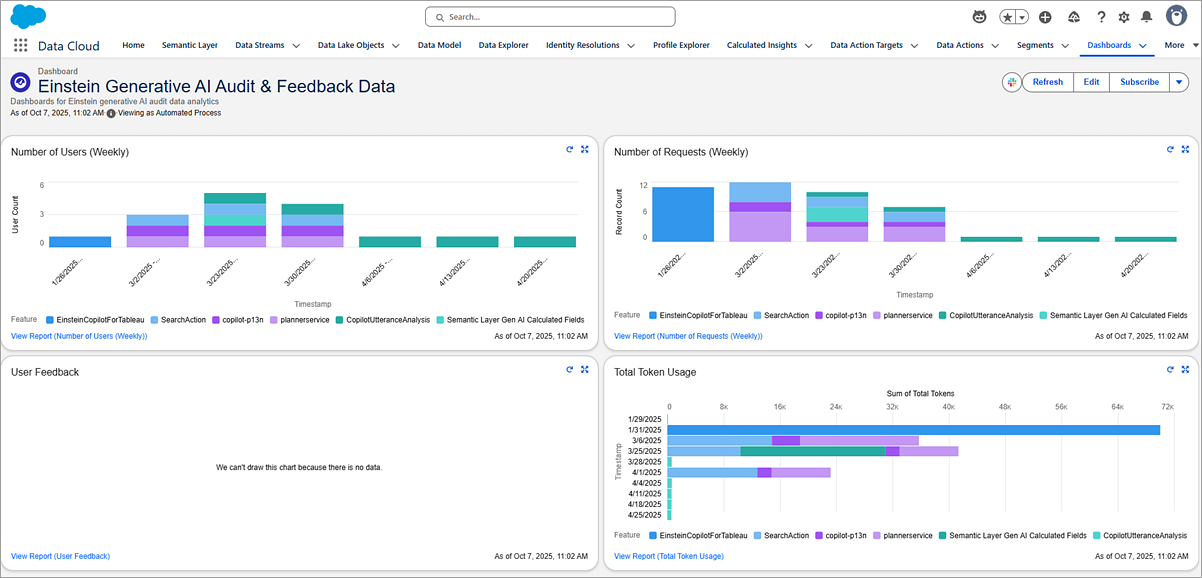Open the Einstein assistant icon
Viewport: 1202px width, 578px height.
978,15
